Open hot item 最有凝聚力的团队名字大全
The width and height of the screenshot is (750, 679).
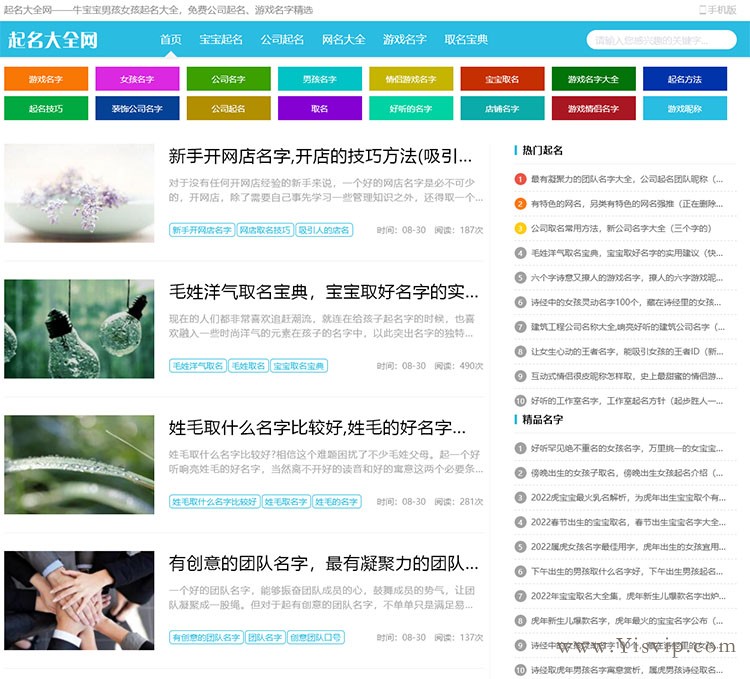tap(627, 179)
